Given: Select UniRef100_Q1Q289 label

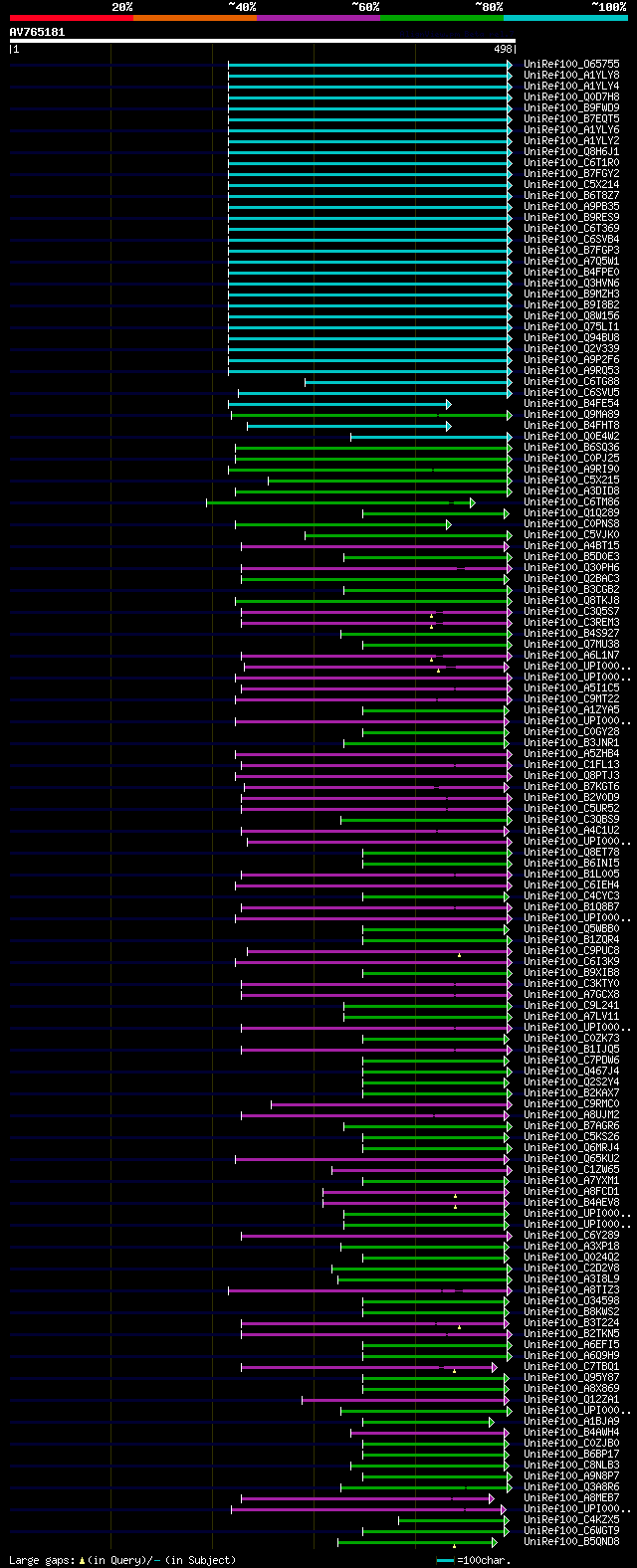Looking at the screenshot, I should pos(572,513).
